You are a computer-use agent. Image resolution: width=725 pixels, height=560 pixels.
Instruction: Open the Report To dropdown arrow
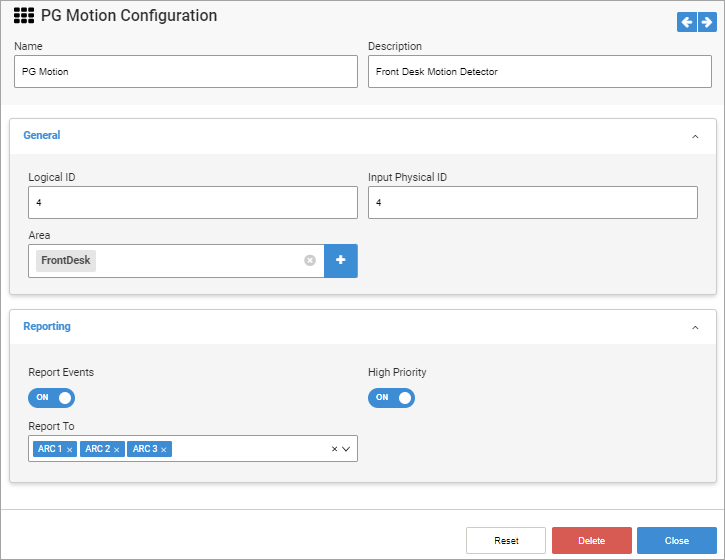click(x=347, y=450)
